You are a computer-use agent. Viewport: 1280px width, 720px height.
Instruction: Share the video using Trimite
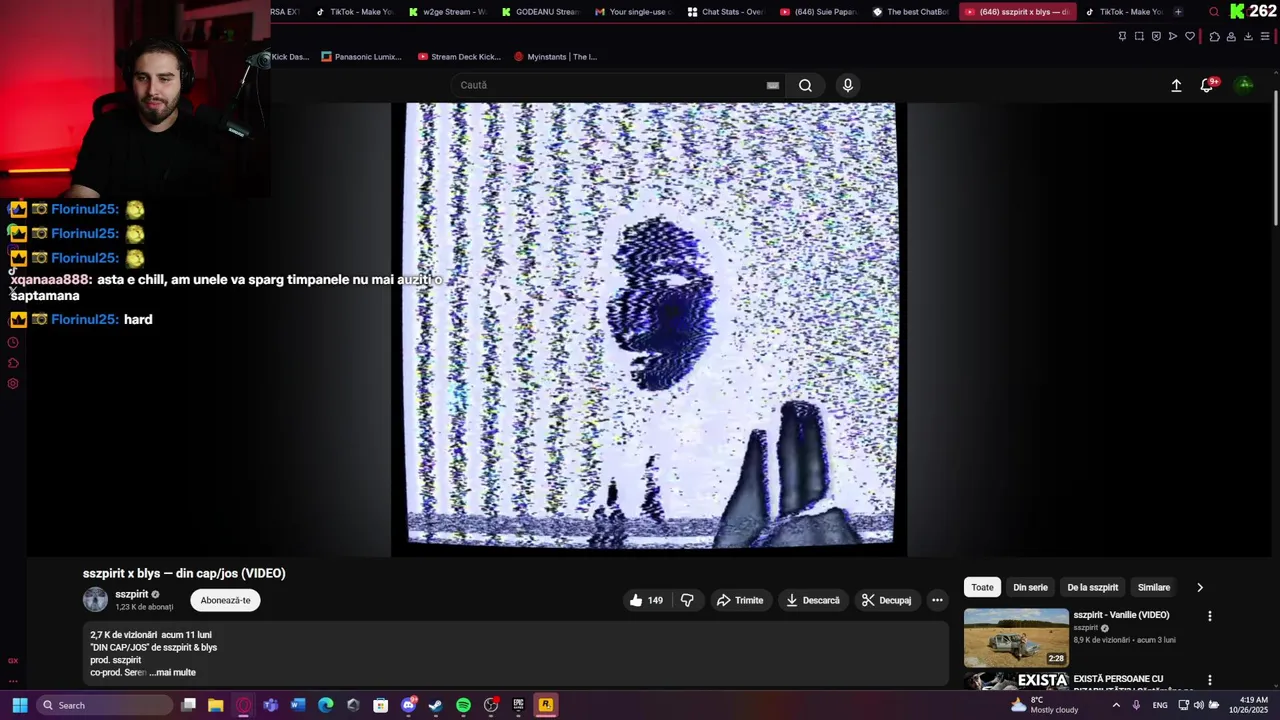(740, 600)
